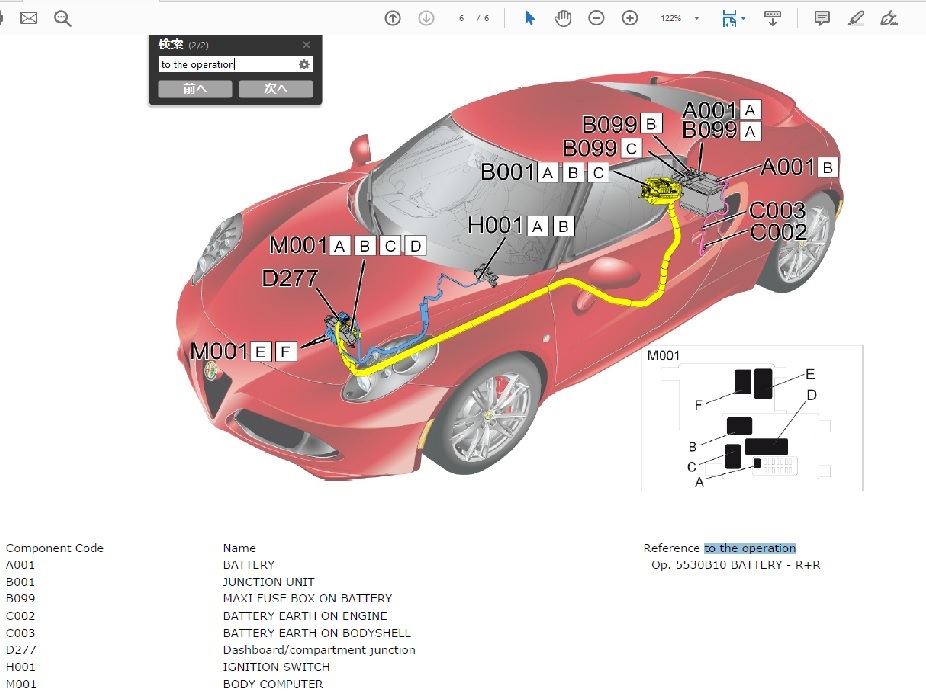Click the current page number field

(x=461, y=18)
